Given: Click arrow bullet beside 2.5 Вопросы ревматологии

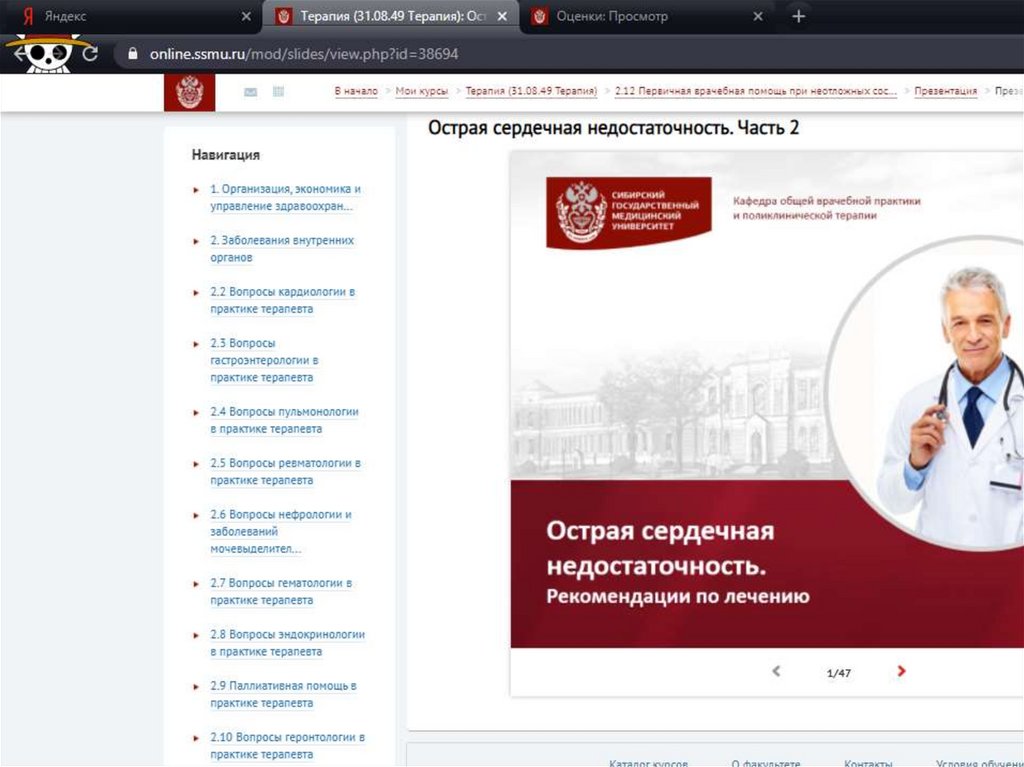Looking at the screenshot, I should (195, 465).
